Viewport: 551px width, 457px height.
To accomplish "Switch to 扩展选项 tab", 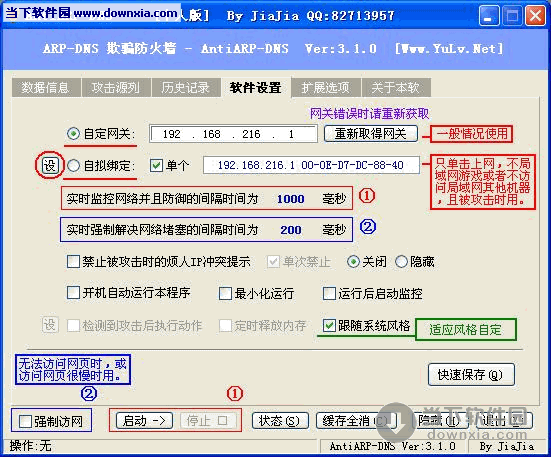I will [x=325, y=87].
